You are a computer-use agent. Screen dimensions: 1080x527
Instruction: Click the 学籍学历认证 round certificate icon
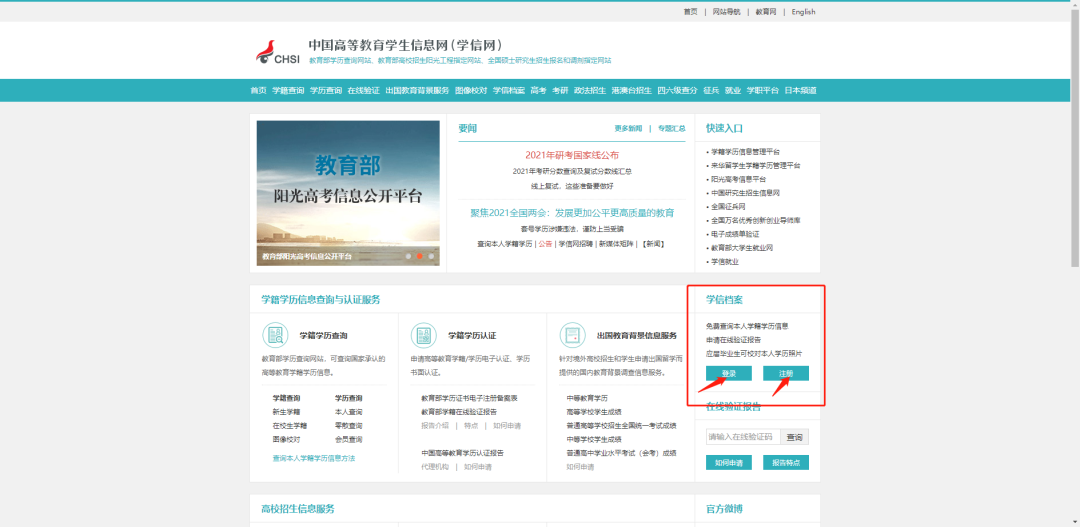click(424, 335)
